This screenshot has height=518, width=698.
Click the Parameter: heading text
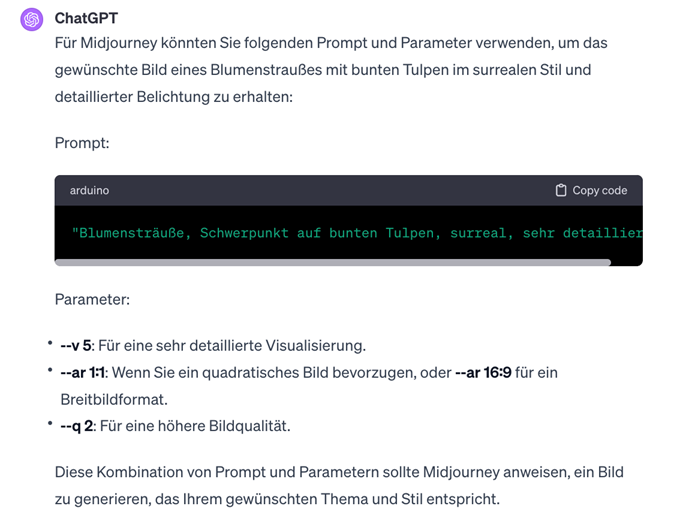coord(92,299)
